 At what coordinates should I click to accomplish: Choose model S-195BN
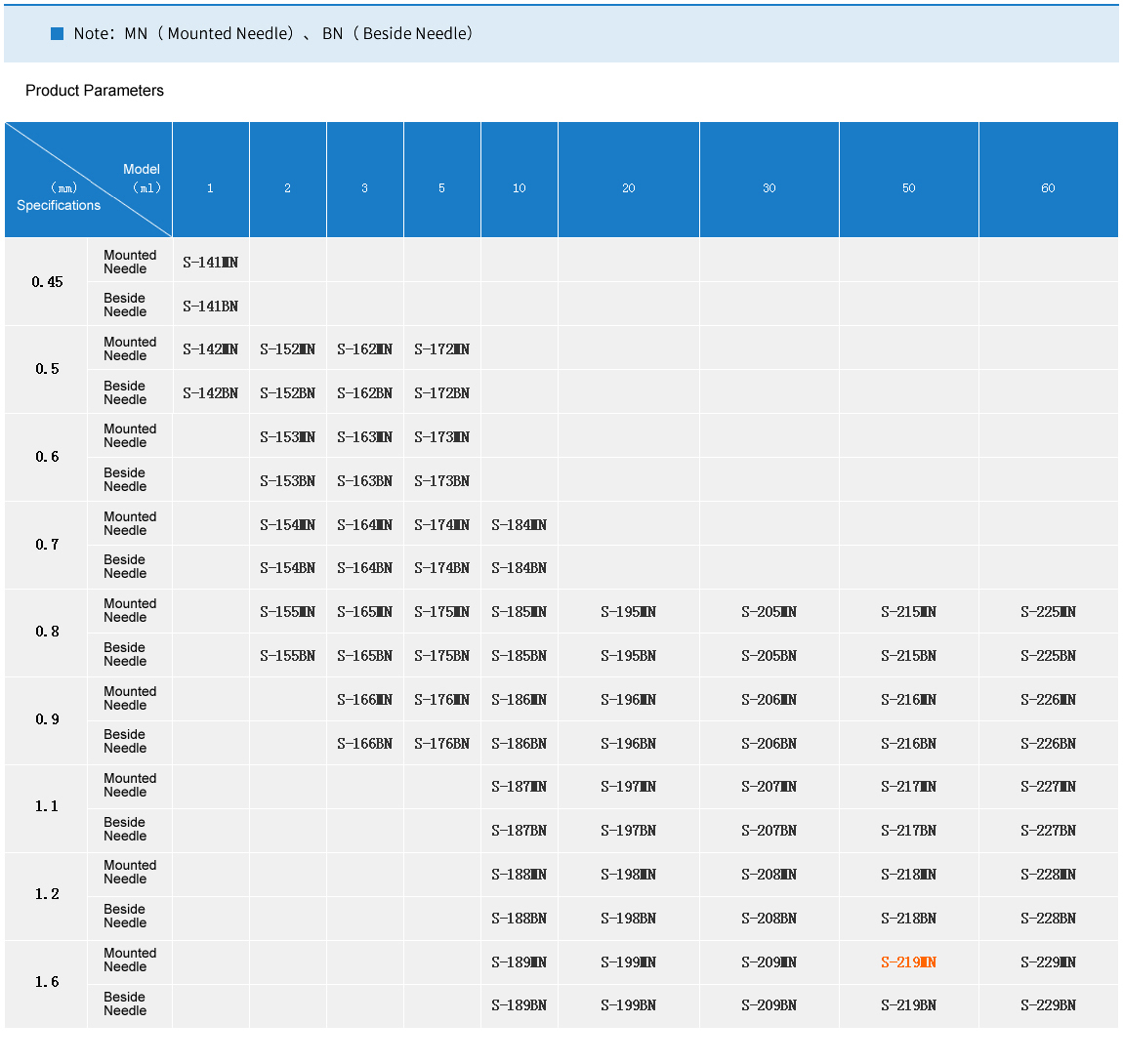[628, 656]
